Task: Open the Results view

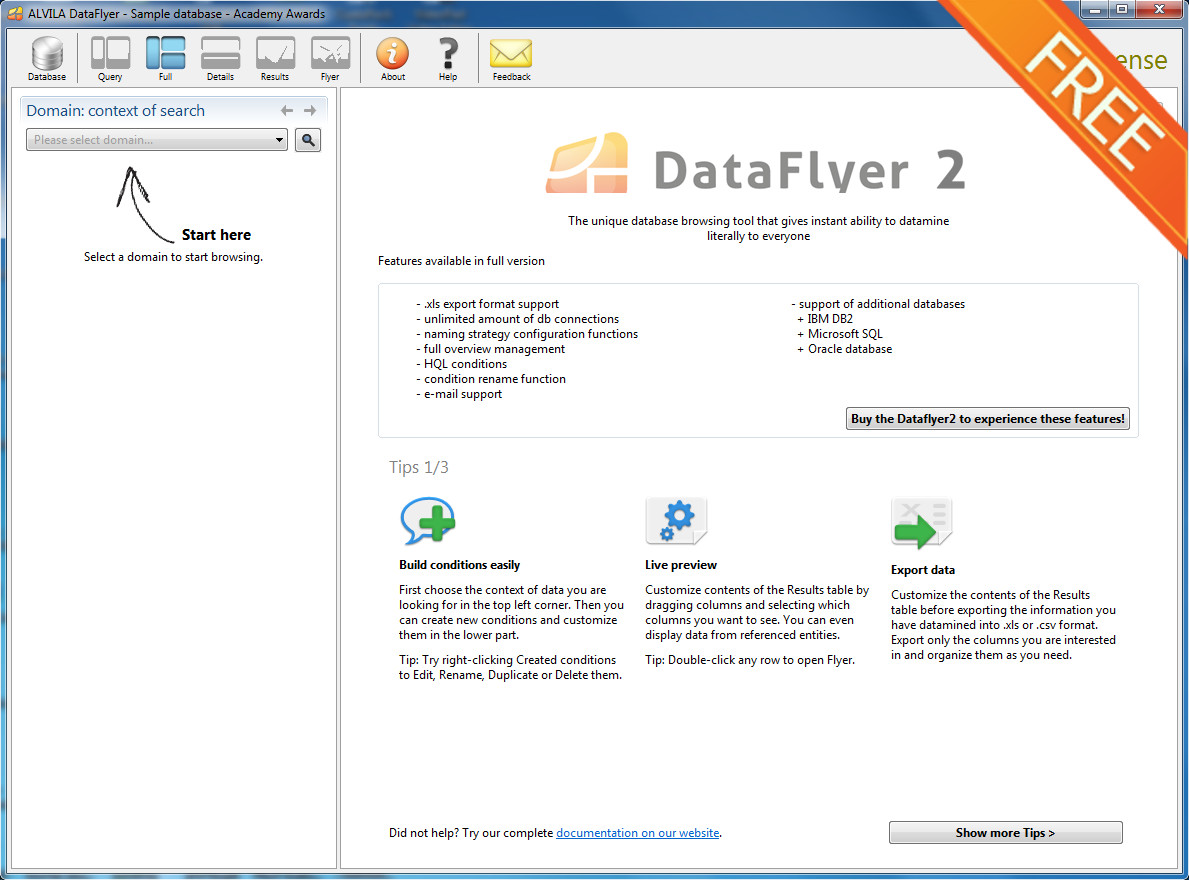Action: [275, 58]
